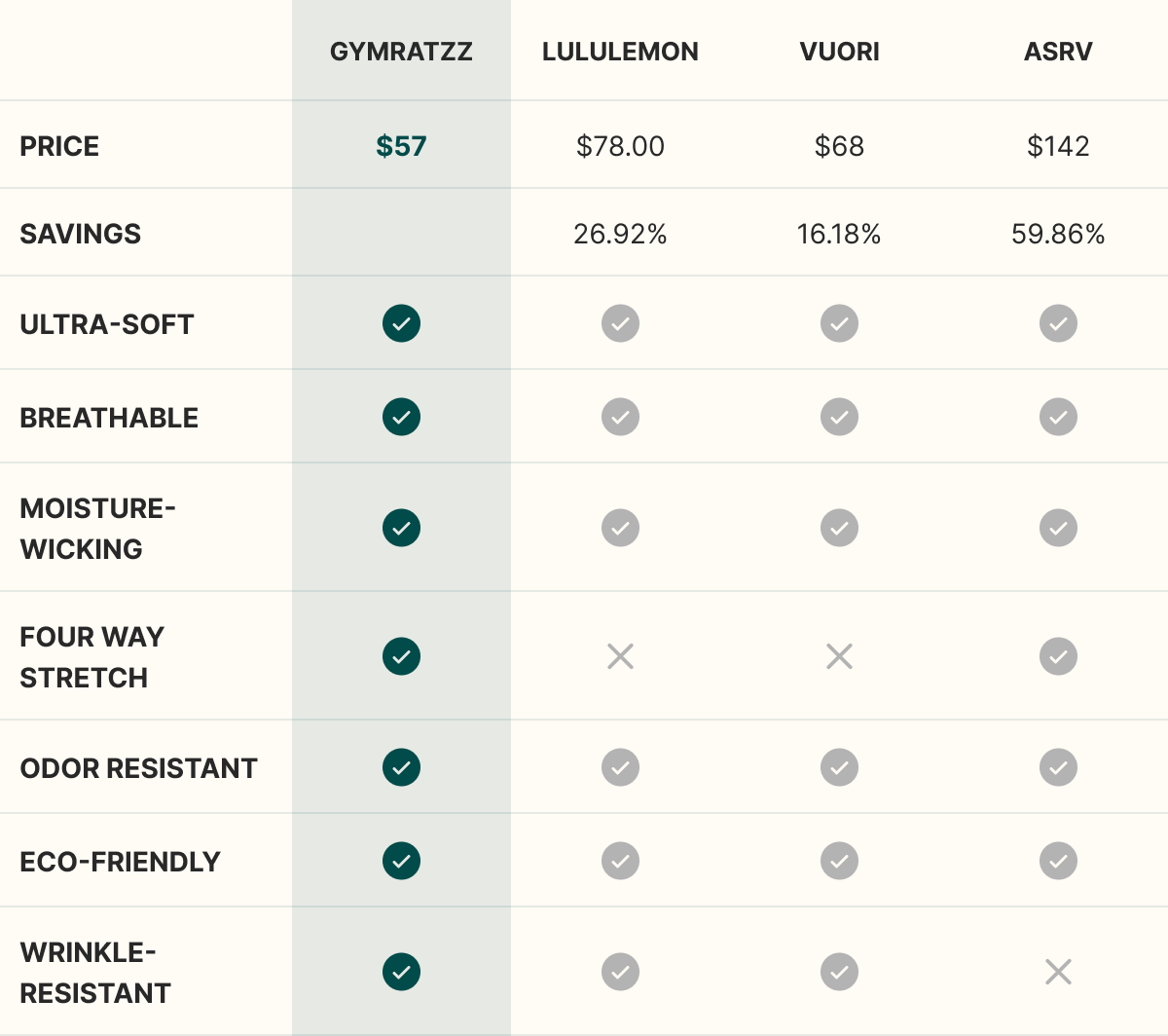Click ASRV Four Way Stretch gray checkmark

(1058, 656)
